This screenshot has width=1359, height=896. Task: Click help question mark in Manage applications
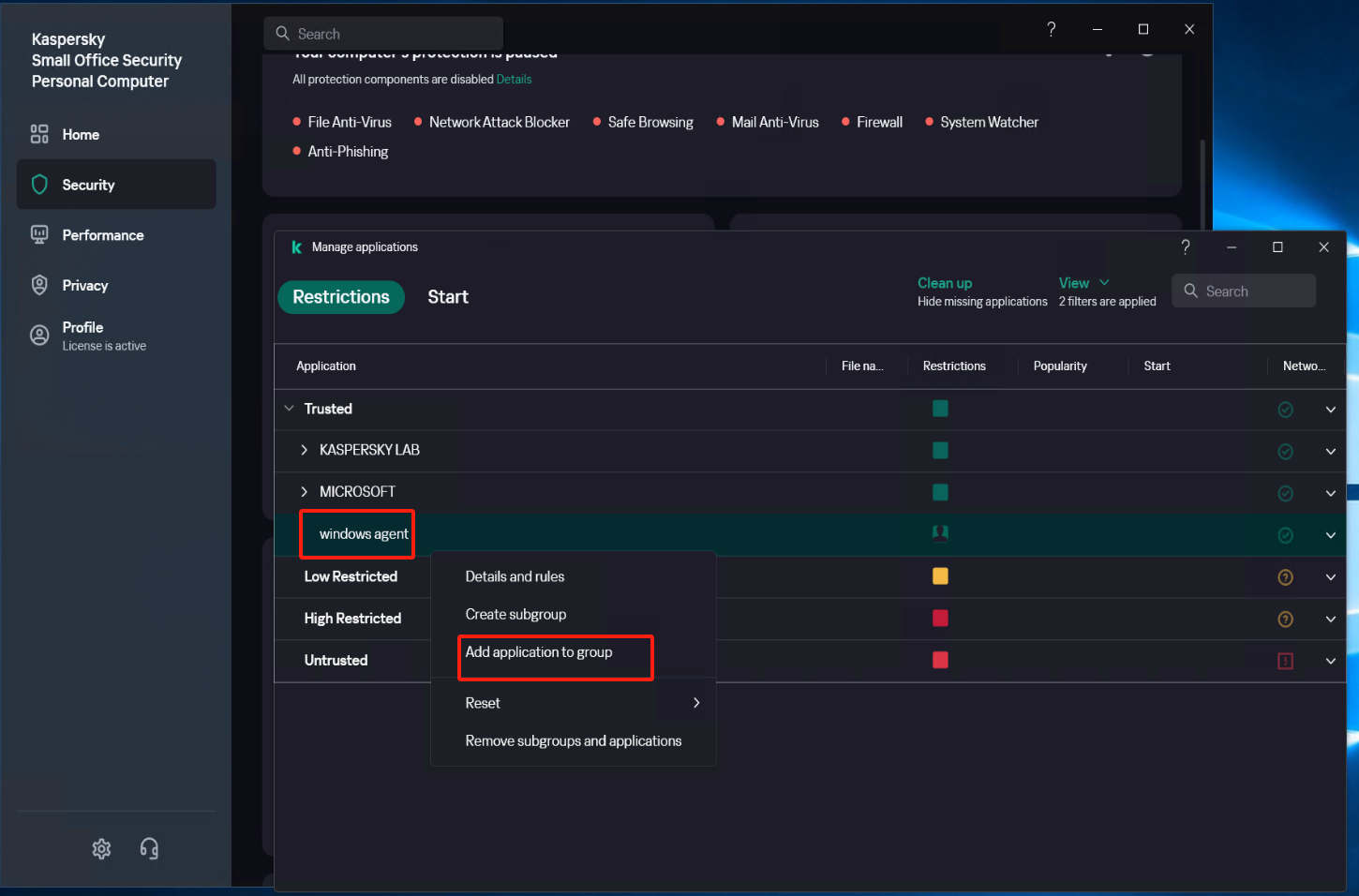1186,247
